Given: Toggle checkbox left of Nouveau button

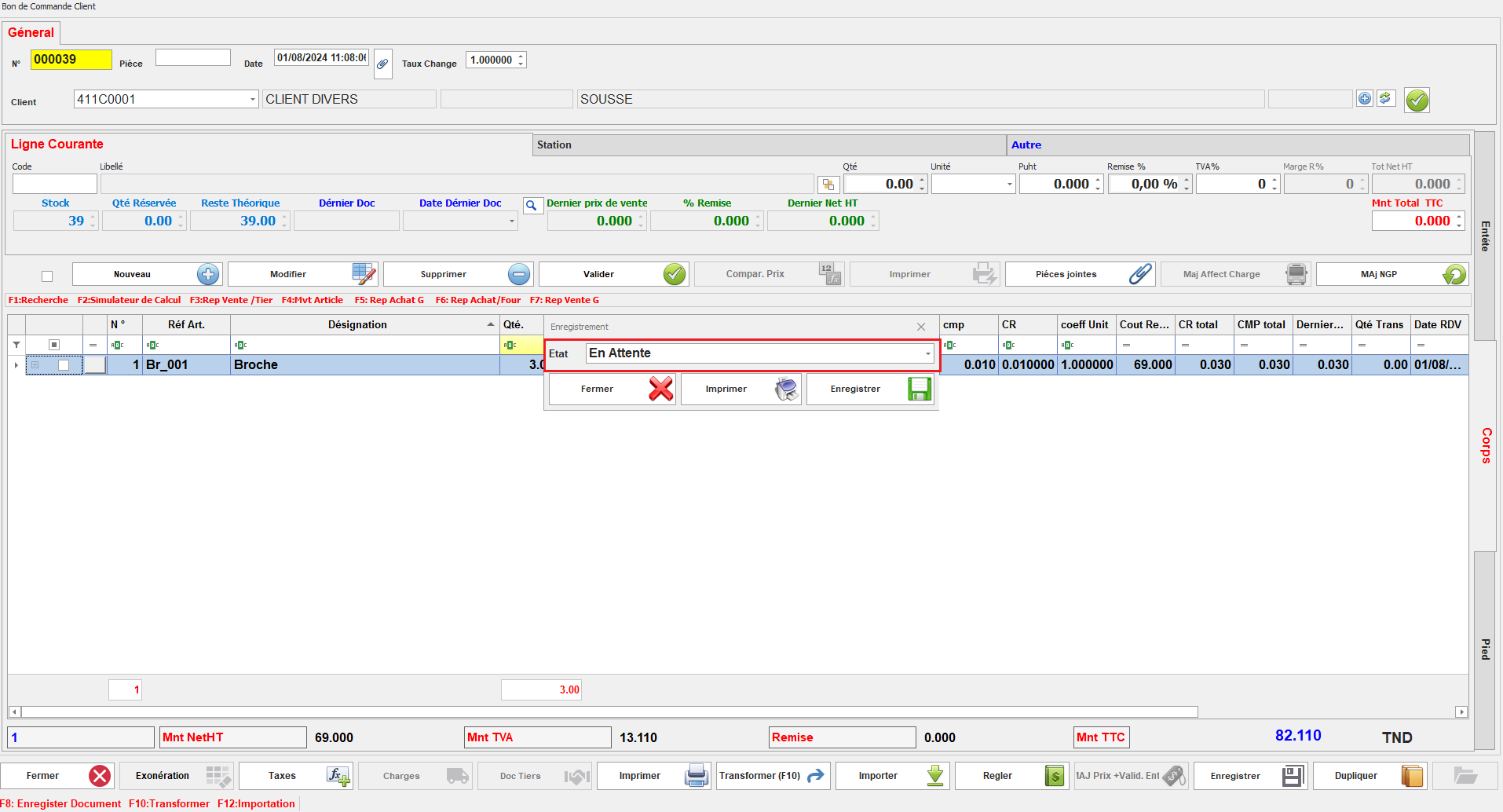Looking at the screenshot, I should tap(47, 276).
